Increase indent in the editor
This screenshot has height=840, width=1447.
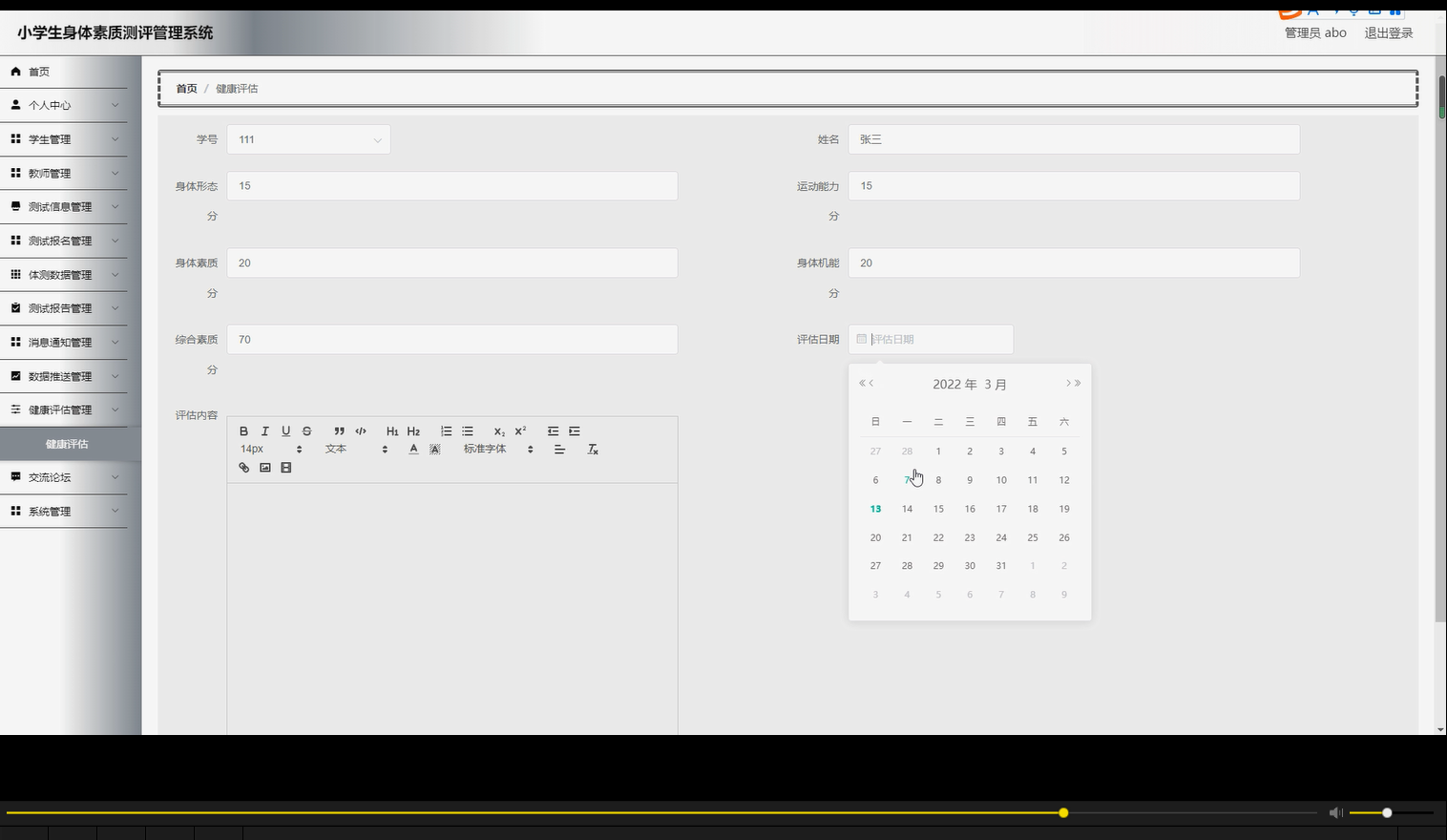click(x=575, y=431)
